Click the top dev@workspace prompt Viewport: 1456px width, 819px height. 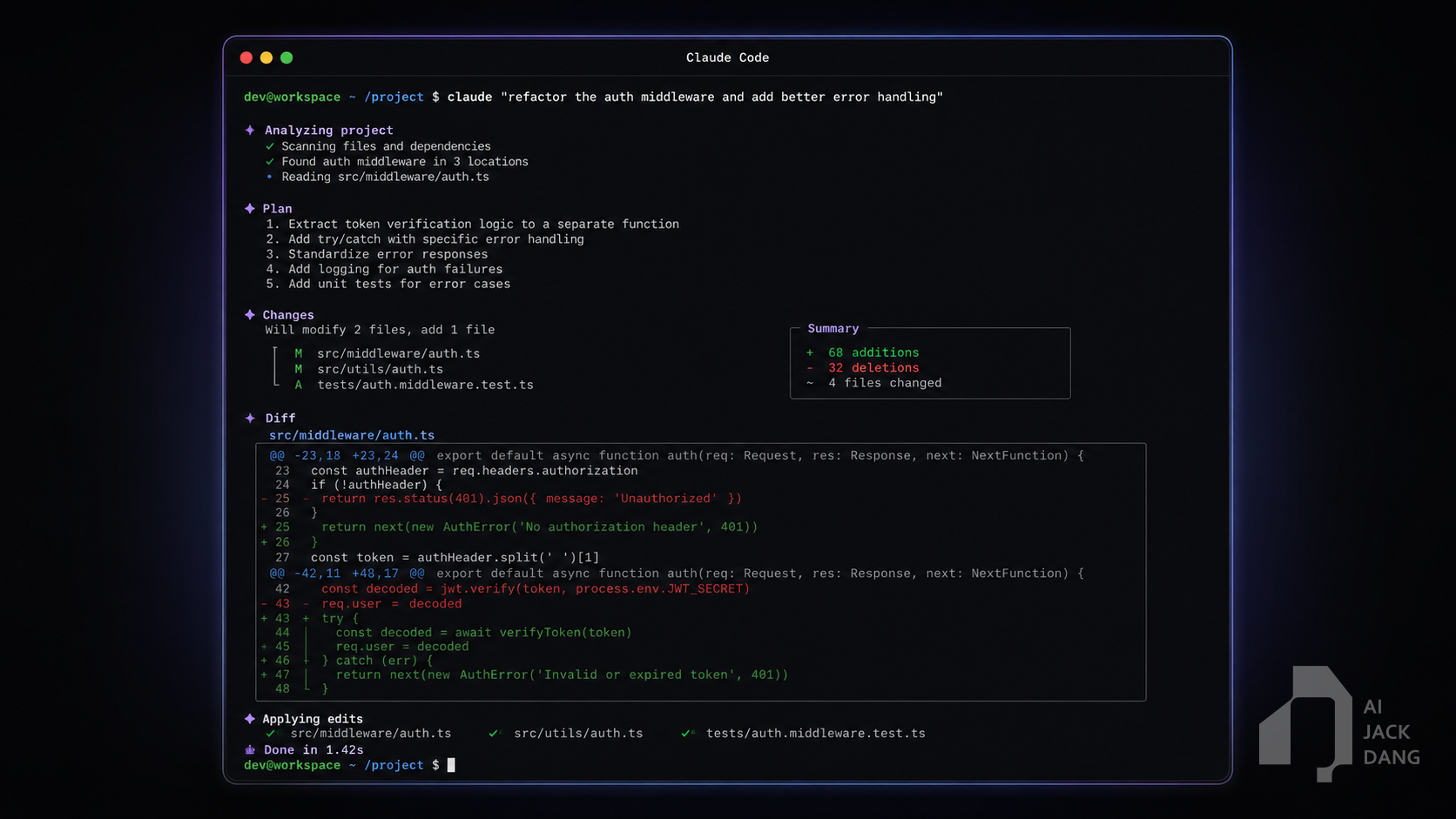point(292,97)
